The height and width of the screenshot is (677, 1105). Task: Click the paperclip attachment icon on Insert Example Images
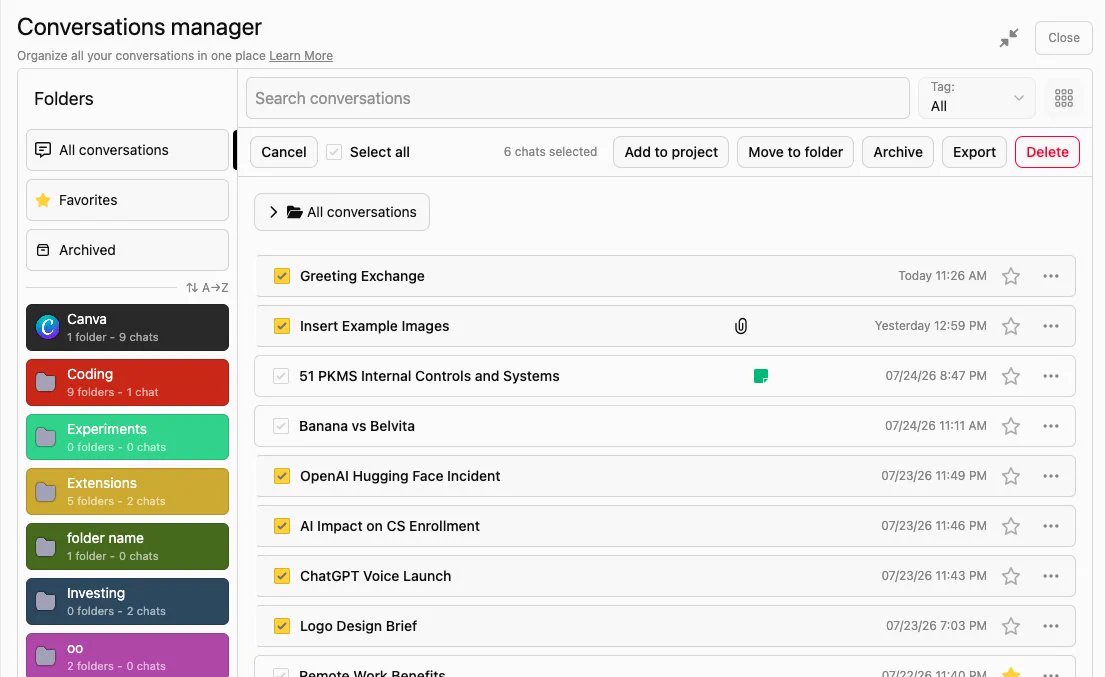click(x=741, y=326)
